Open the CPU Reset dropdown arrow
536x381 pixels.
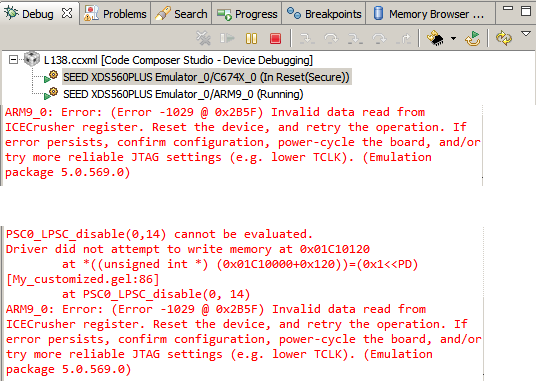453,38
